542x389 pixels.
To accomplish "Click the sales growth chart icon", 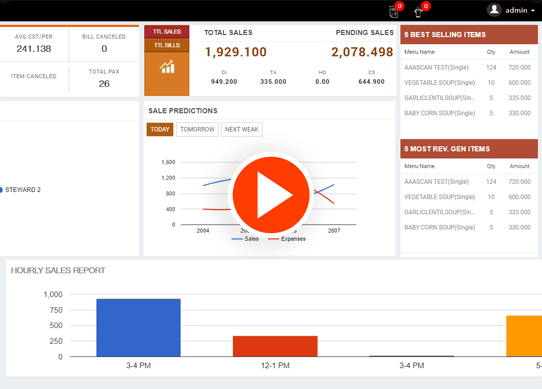I will [x=167, y=67].
